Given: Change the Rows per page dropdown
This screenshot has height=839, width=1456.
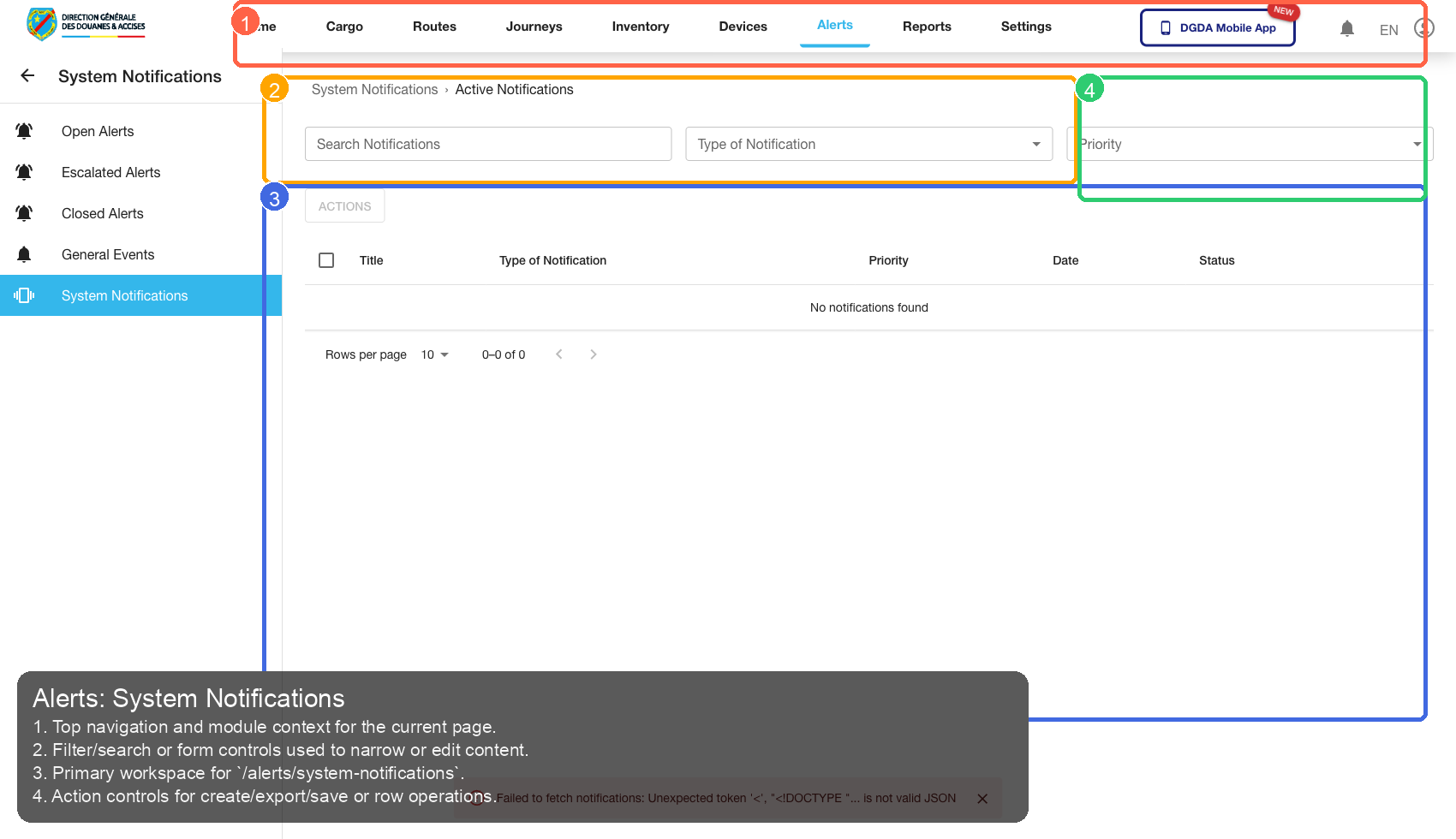Looking at the screenshot, I should click(x=433, y=354).
